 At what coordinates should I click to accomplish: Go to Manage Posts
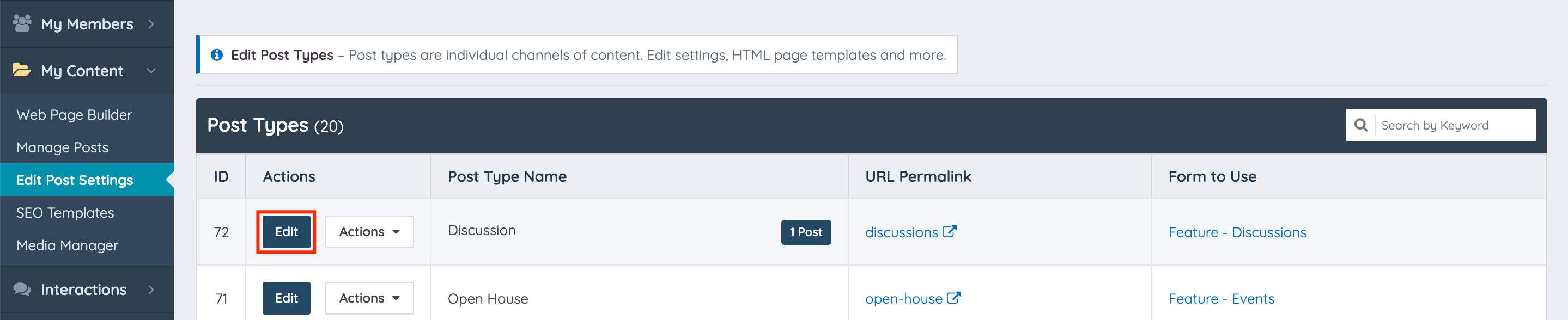coord(63,147)
